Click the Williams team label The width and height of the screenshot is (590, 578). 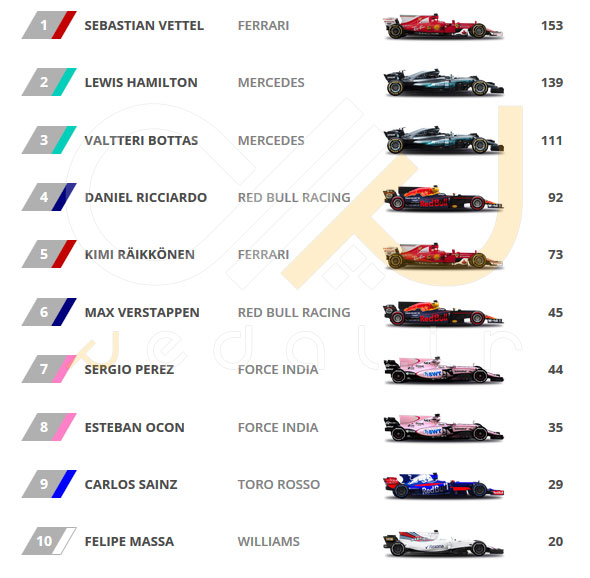click(x=269, y=541)
